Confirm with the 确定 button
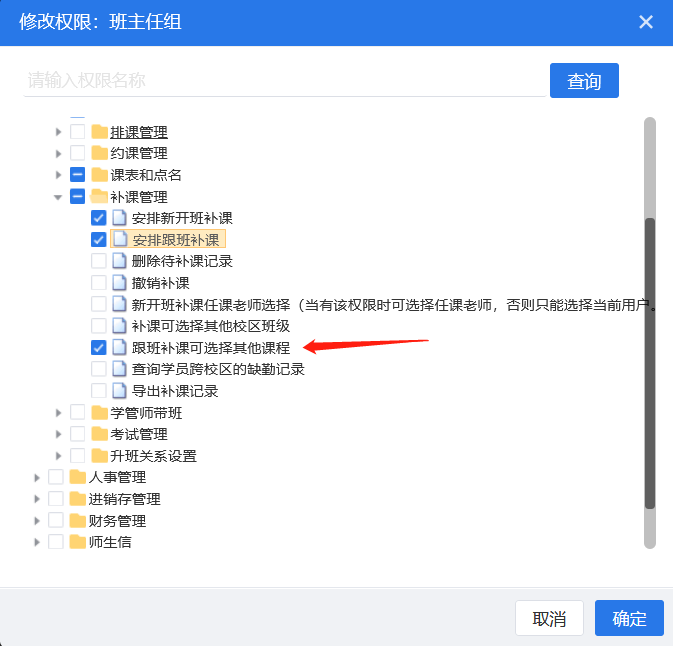 point(629,619)
